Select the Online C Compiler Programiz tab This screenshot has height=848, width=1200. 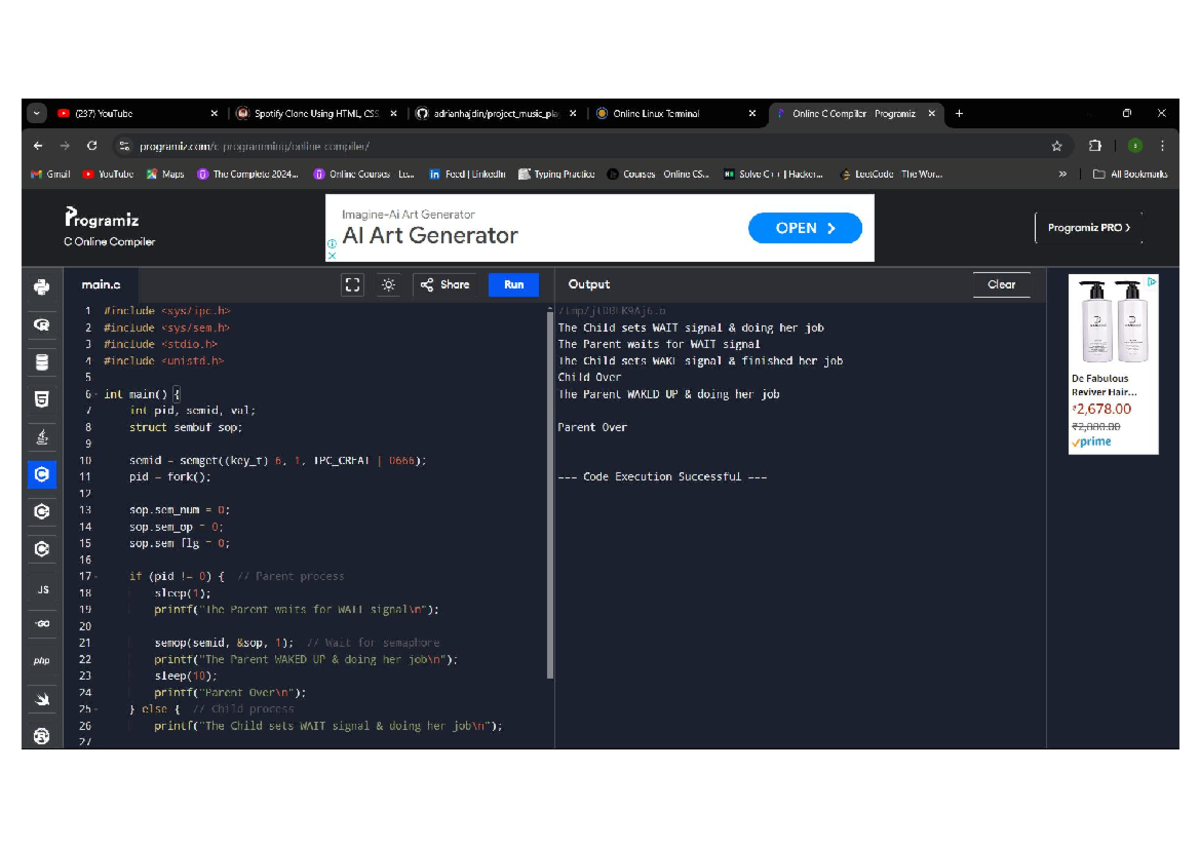pos(856,114)
